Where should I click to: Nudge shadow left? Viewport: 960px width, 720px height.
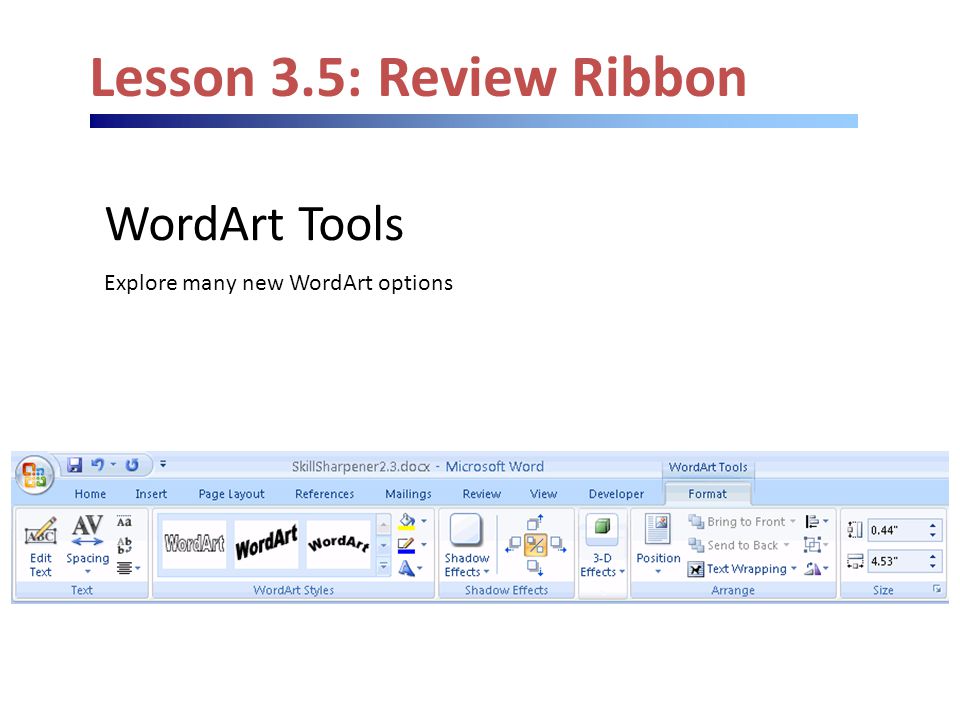[513, 544]
